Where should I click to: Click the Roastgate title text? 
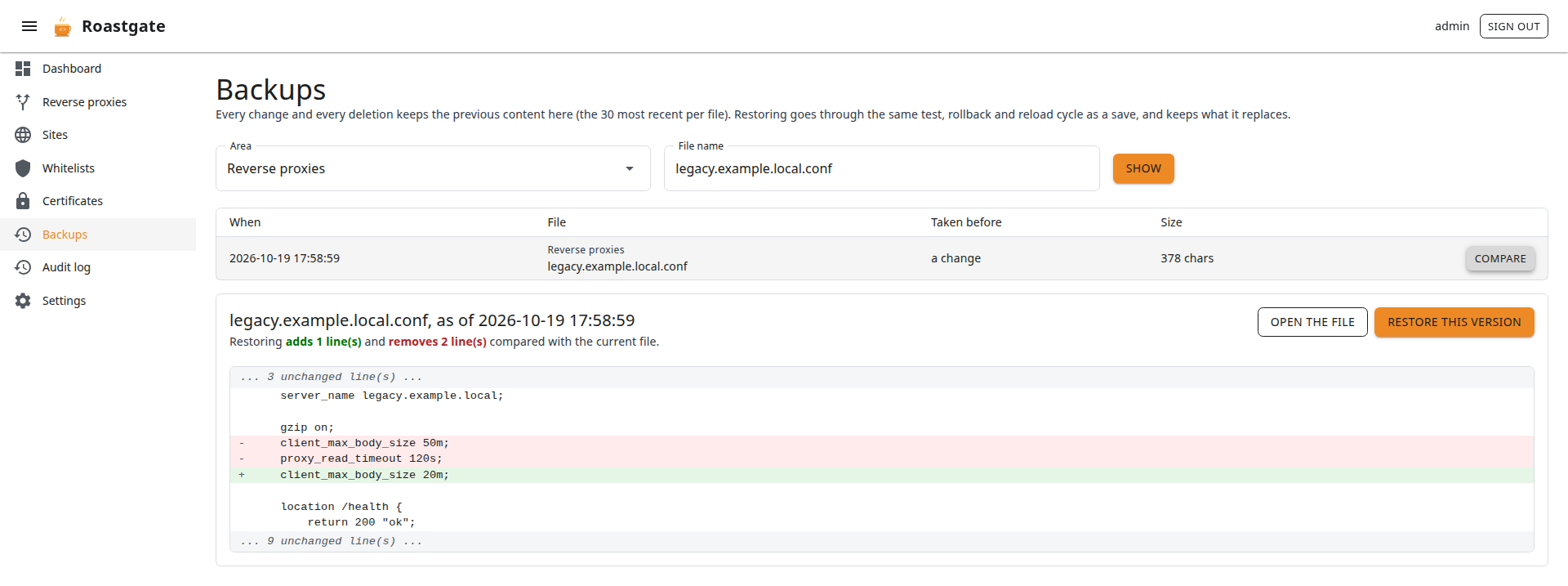click(123, 26)
